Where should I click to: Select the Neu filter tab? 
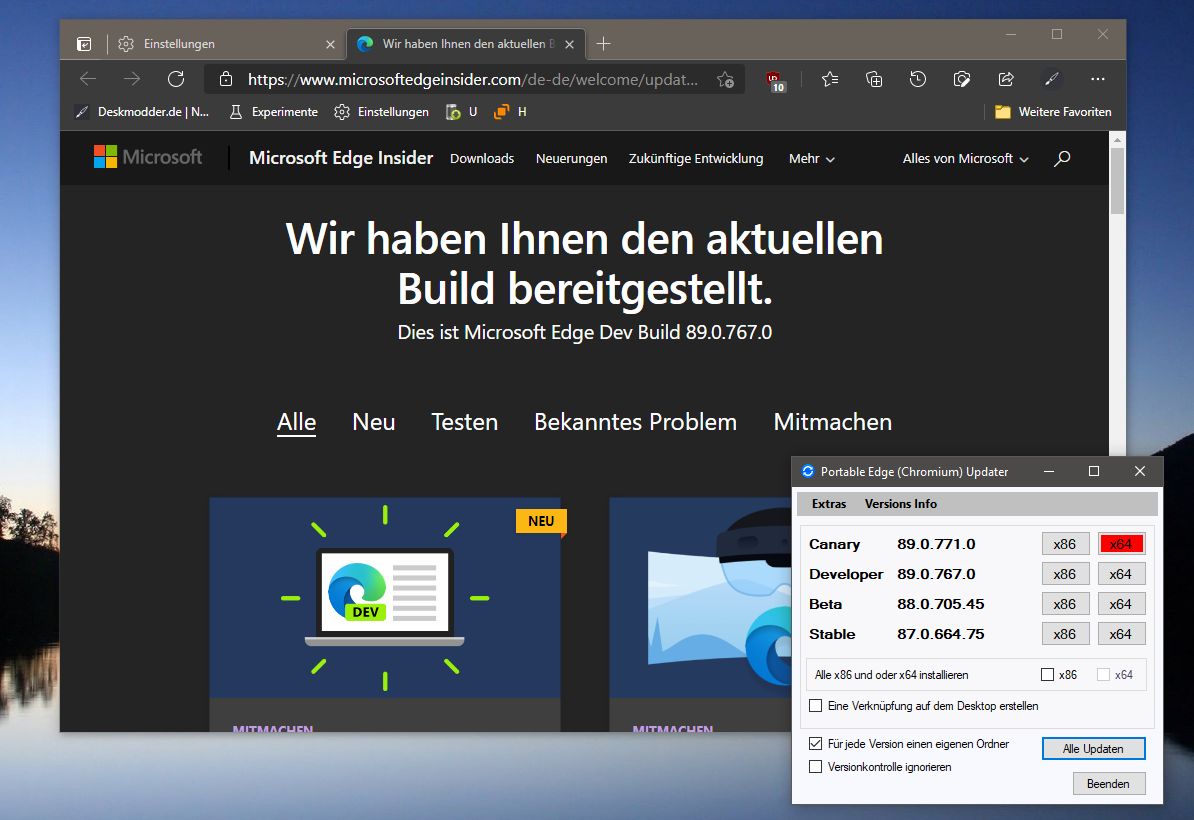(x=373, y=422)
